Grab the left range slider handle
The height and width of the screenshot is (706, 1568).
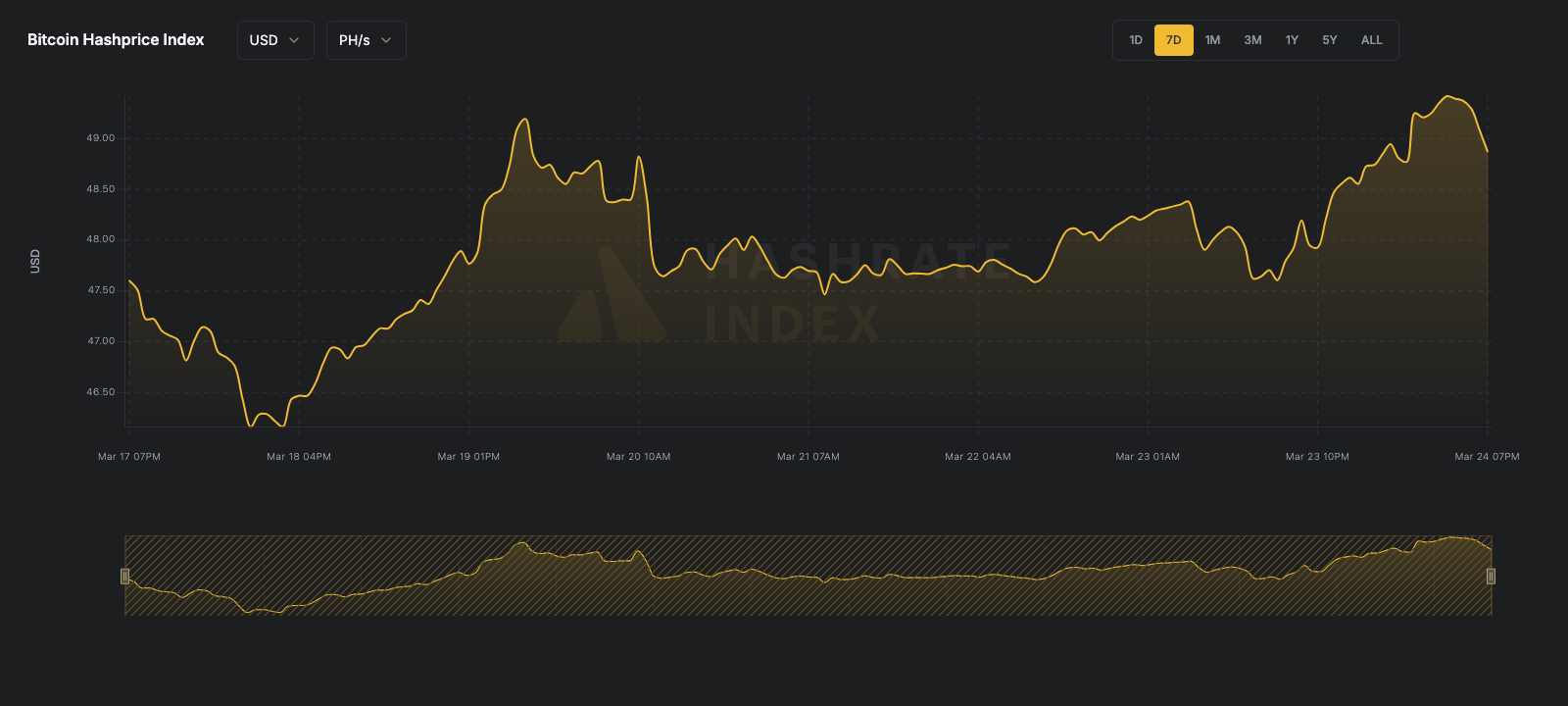[x=124, y=576]
